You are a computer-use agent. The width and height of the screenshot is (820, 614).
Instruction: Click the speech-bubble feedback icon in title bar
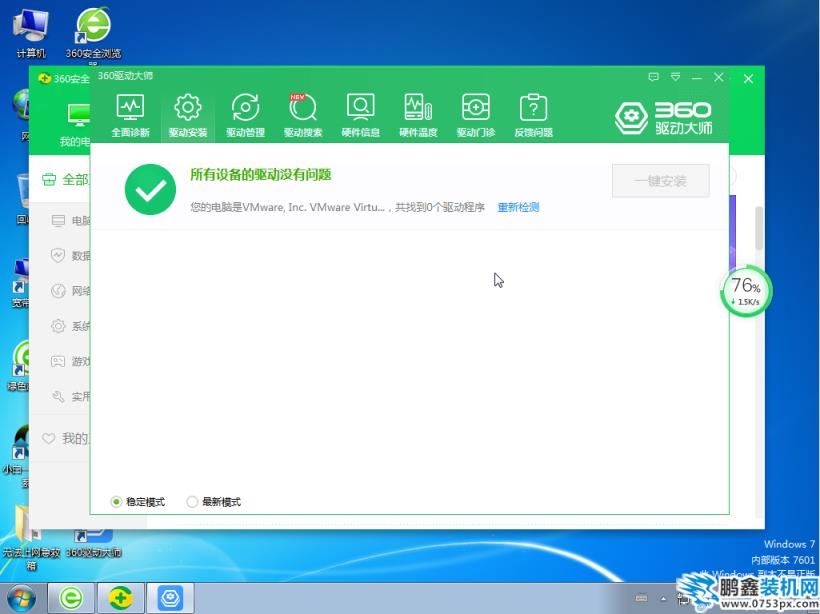653,77
